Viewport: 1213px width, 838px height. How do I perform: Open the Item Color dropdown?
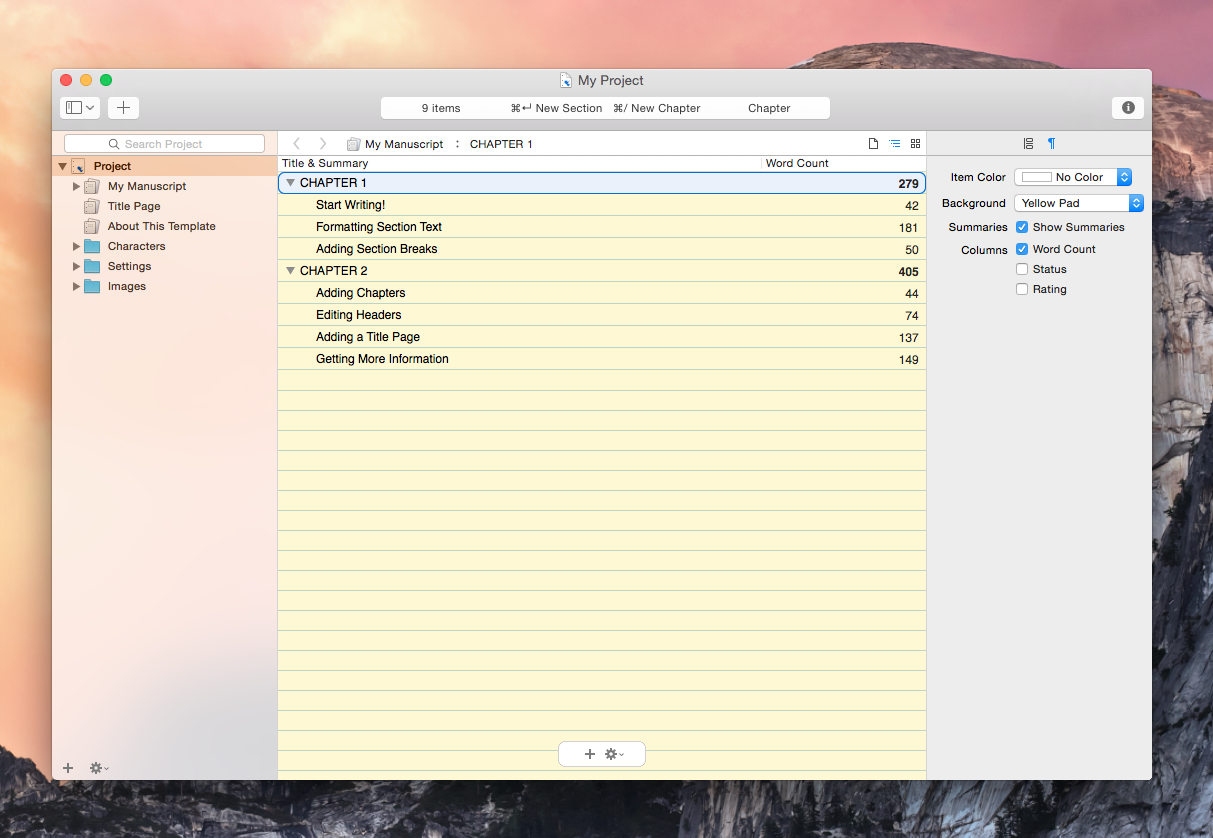pos(1073,177)
